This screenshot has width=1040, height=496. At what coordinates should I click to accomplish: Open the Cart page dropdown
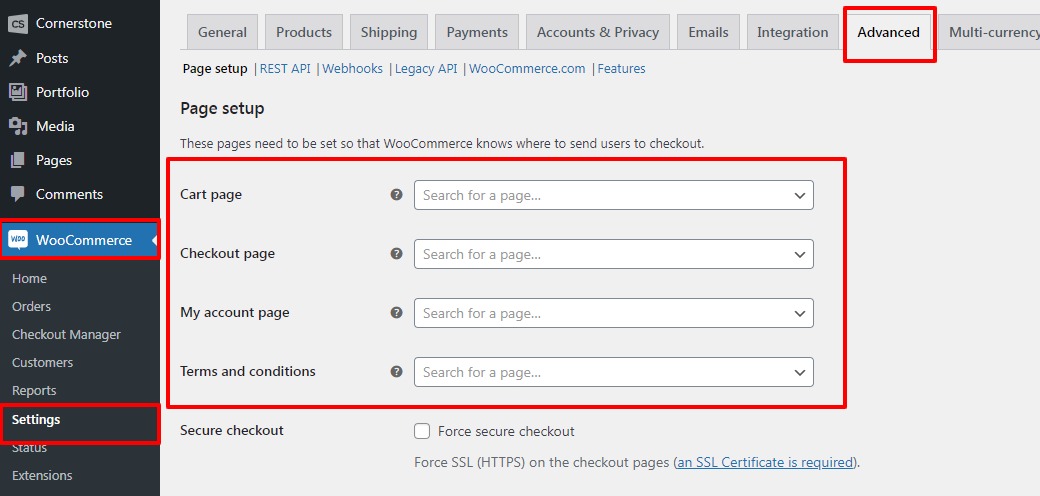(613, 195)
